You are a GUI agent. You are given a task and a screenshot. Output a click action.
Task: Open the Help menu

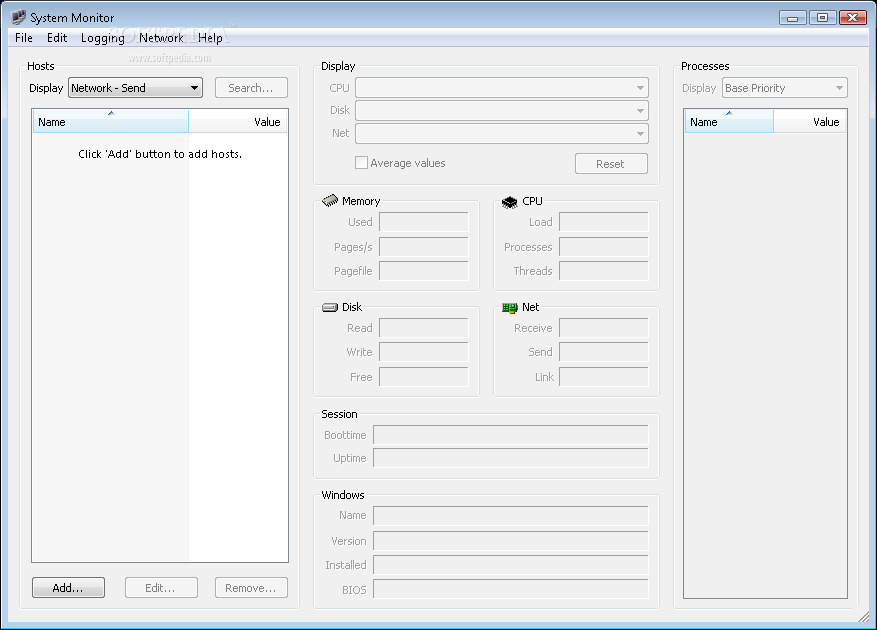(210, 37)
